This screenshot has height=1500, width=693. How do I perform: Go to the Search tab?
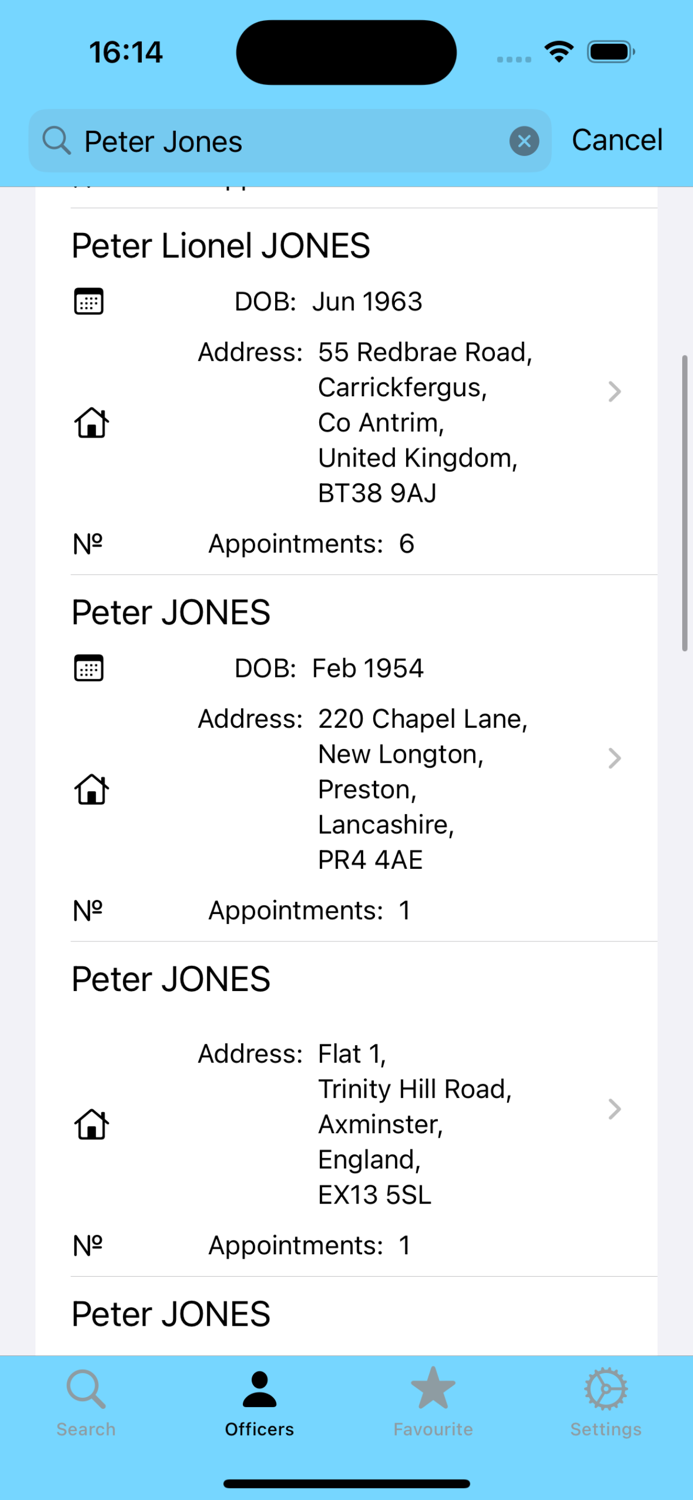coord(86,1402)
